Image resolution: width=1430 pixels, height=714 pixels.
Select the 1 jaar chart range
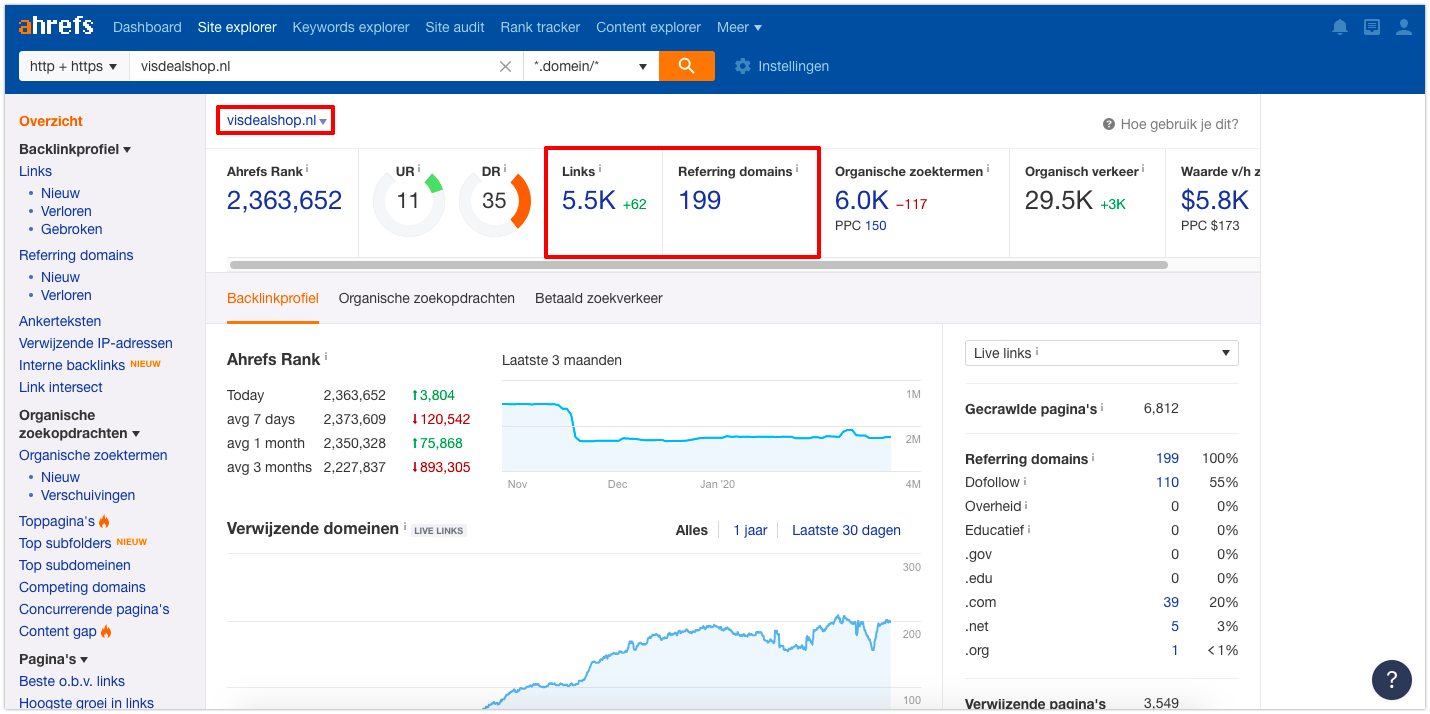750,530
